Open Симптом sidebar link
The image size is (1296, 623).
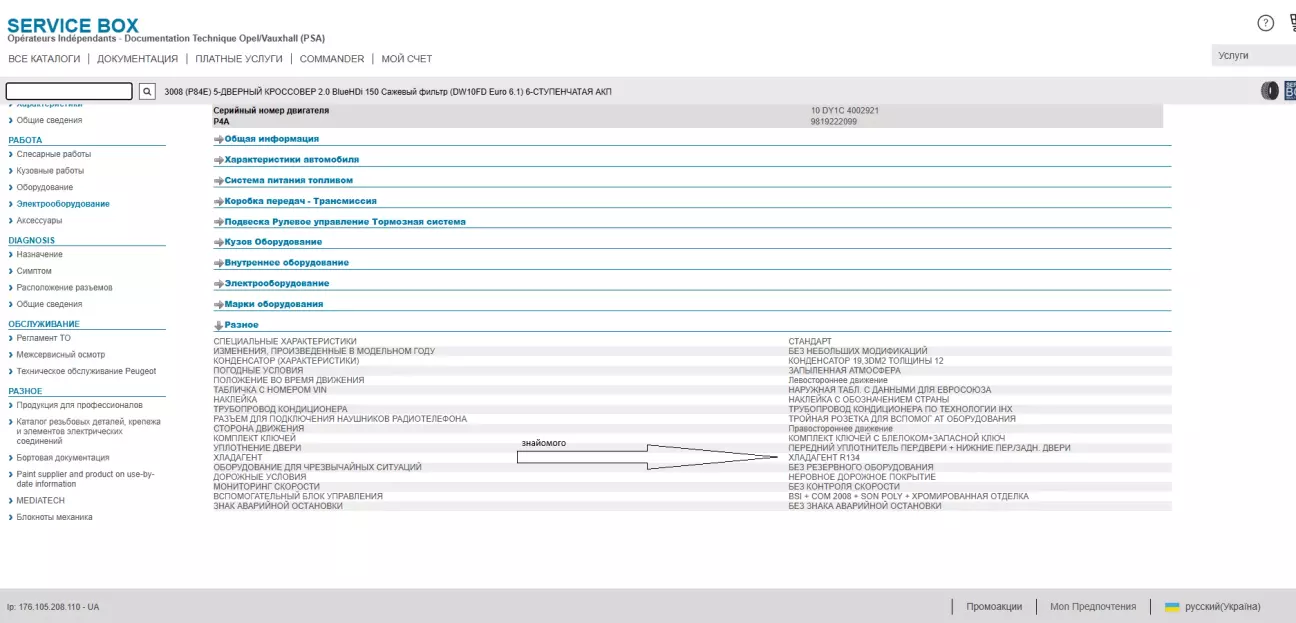click(34, 271)
